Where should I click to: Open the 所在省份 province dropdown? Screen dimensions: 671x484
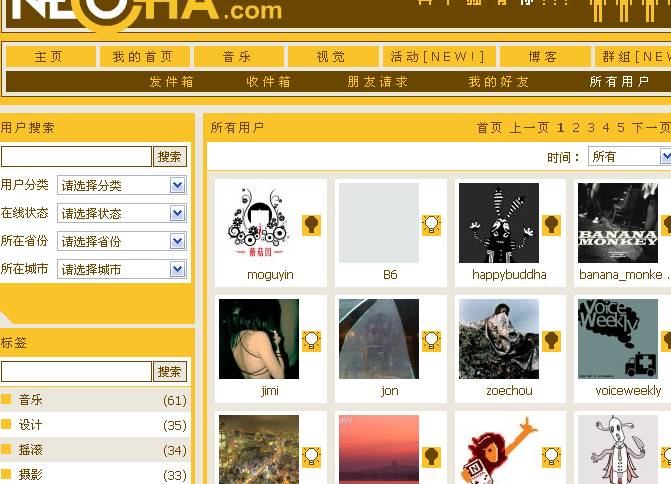coord(122,241)
